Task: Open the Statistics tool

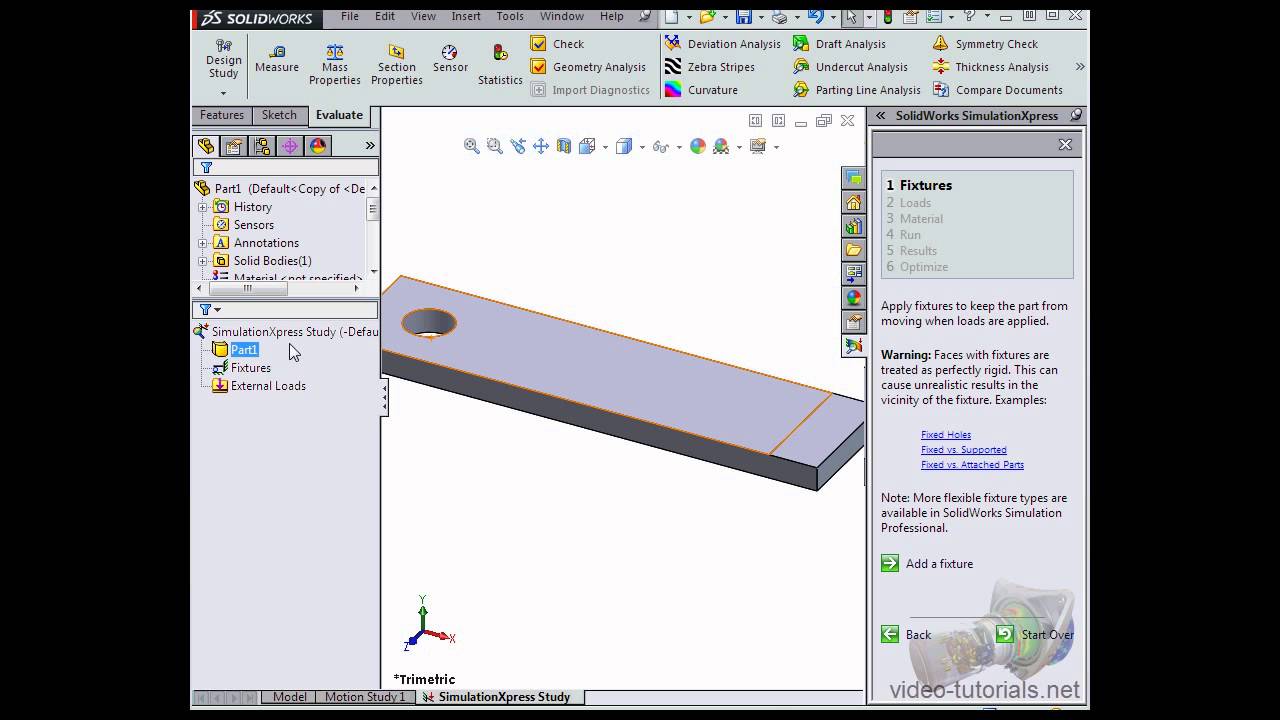Action: pyautogui.click(x=500, y=65)
